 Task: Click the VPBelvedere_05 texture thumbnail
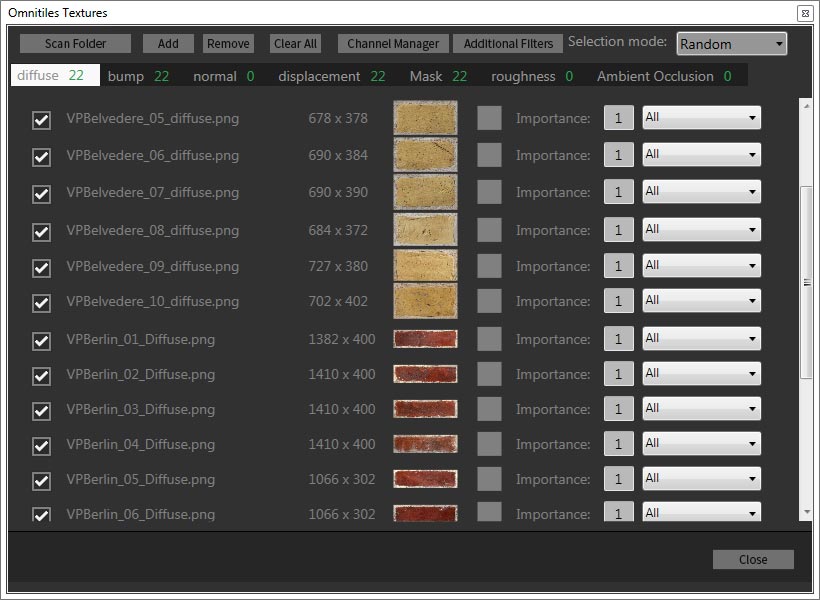(425, 118)
